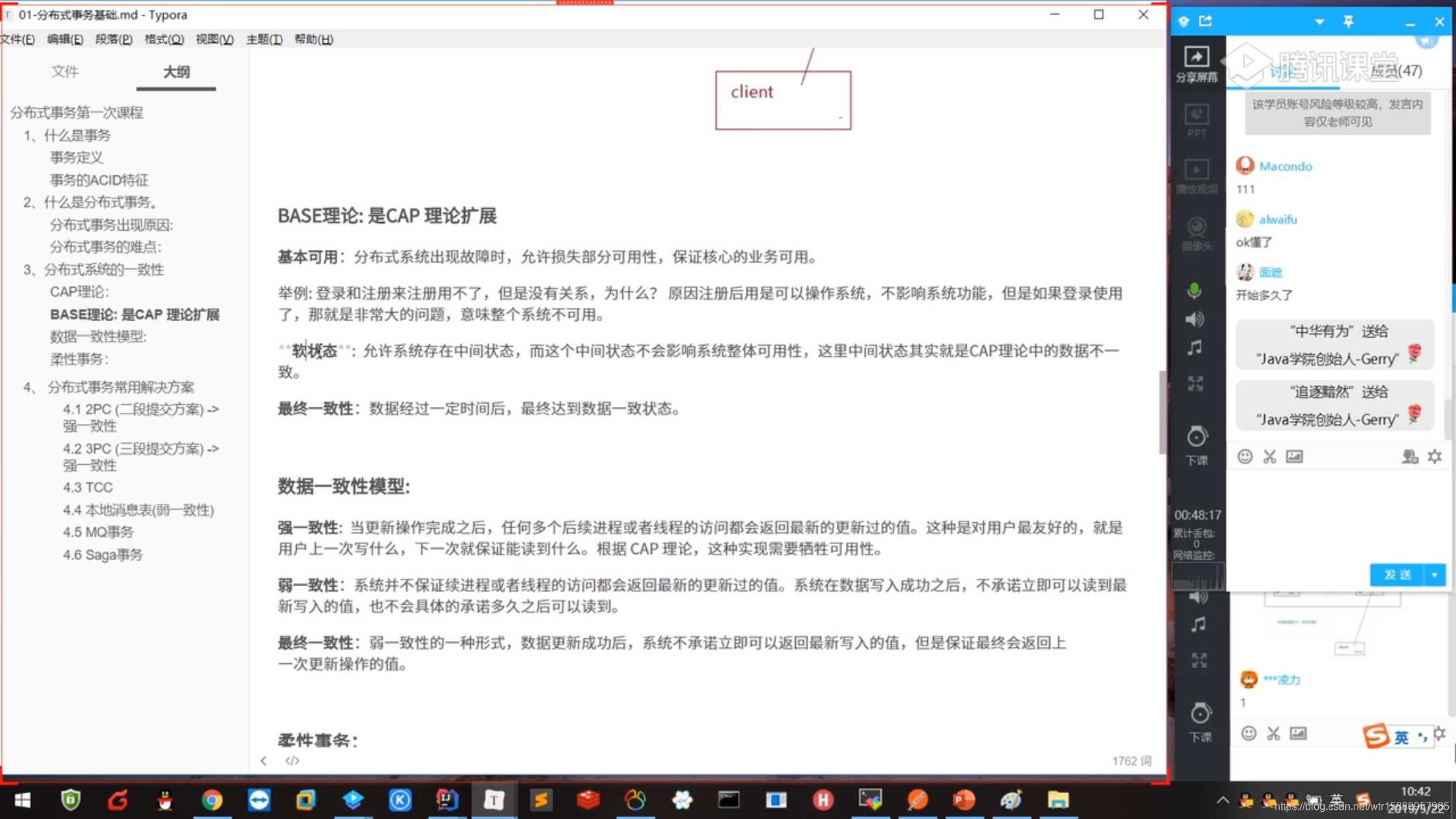Open the PPT tool in classroom sidebar
This screenshot has width=1456, height=819.
pyautogui.click(x=1197, y=121)
